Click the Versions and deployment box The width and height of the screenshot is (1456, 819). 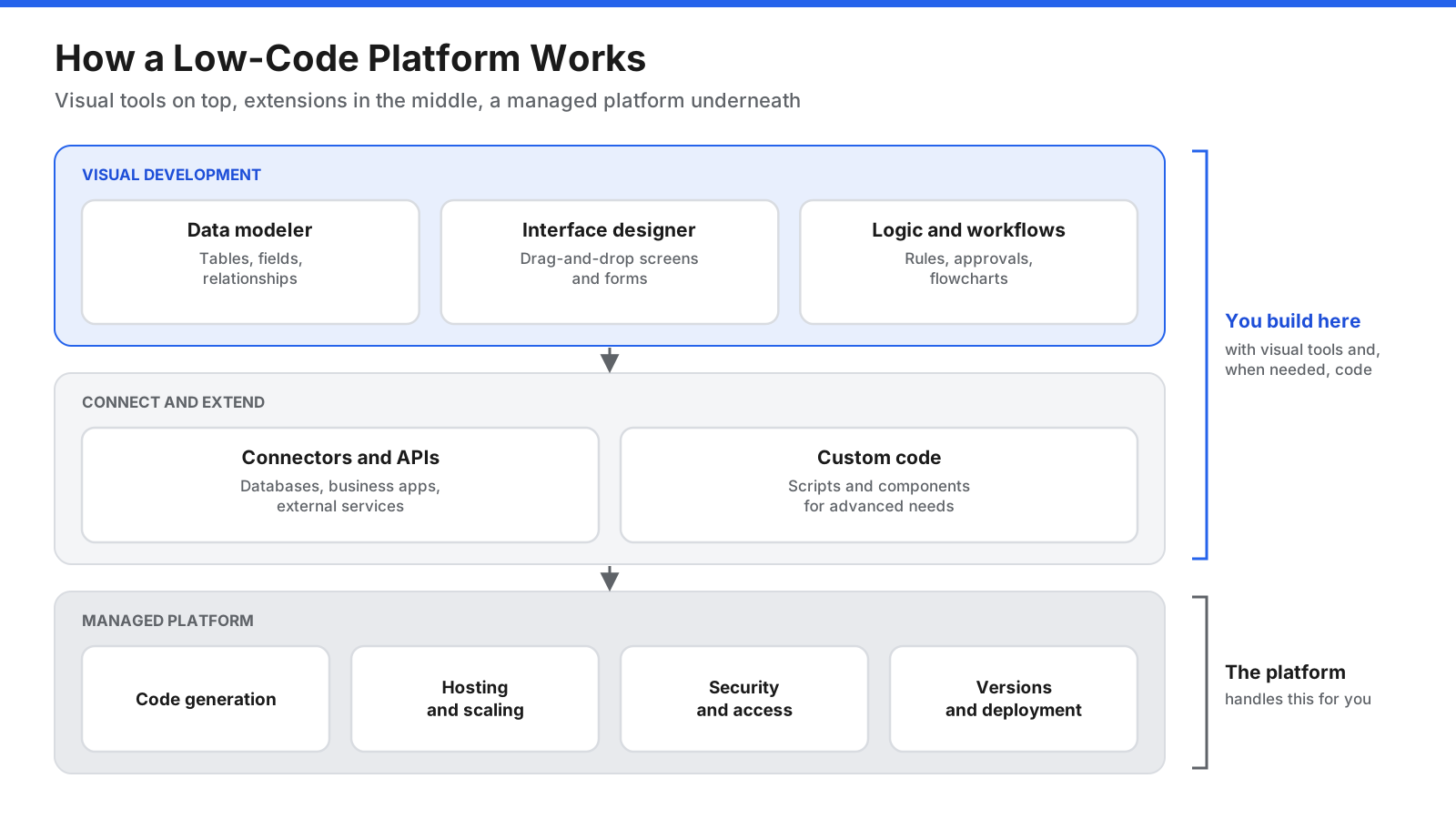(x=1014, y=699)
